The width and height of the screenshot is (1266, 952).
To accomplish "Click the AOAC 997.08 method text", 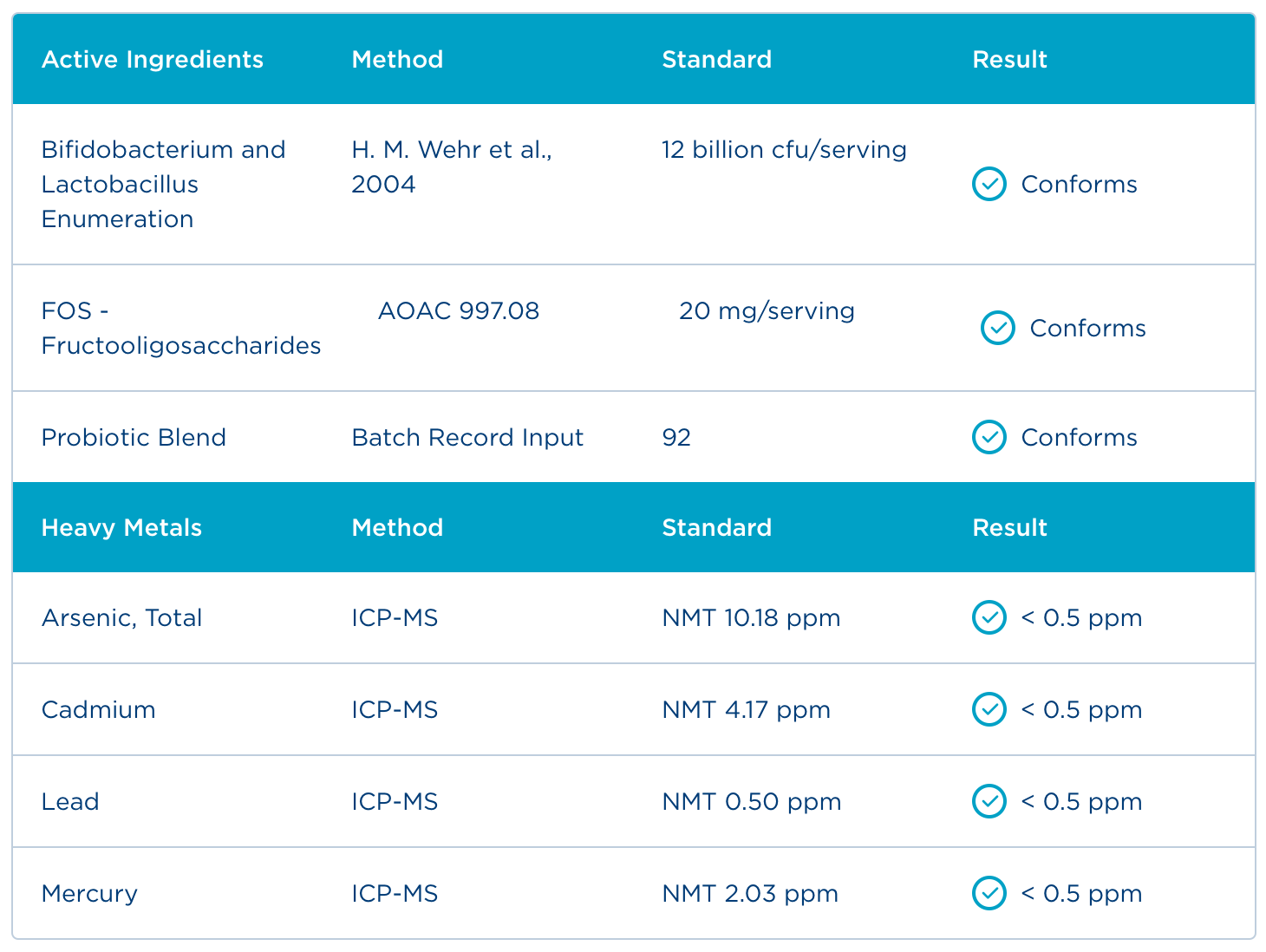I will click(459, 310).
